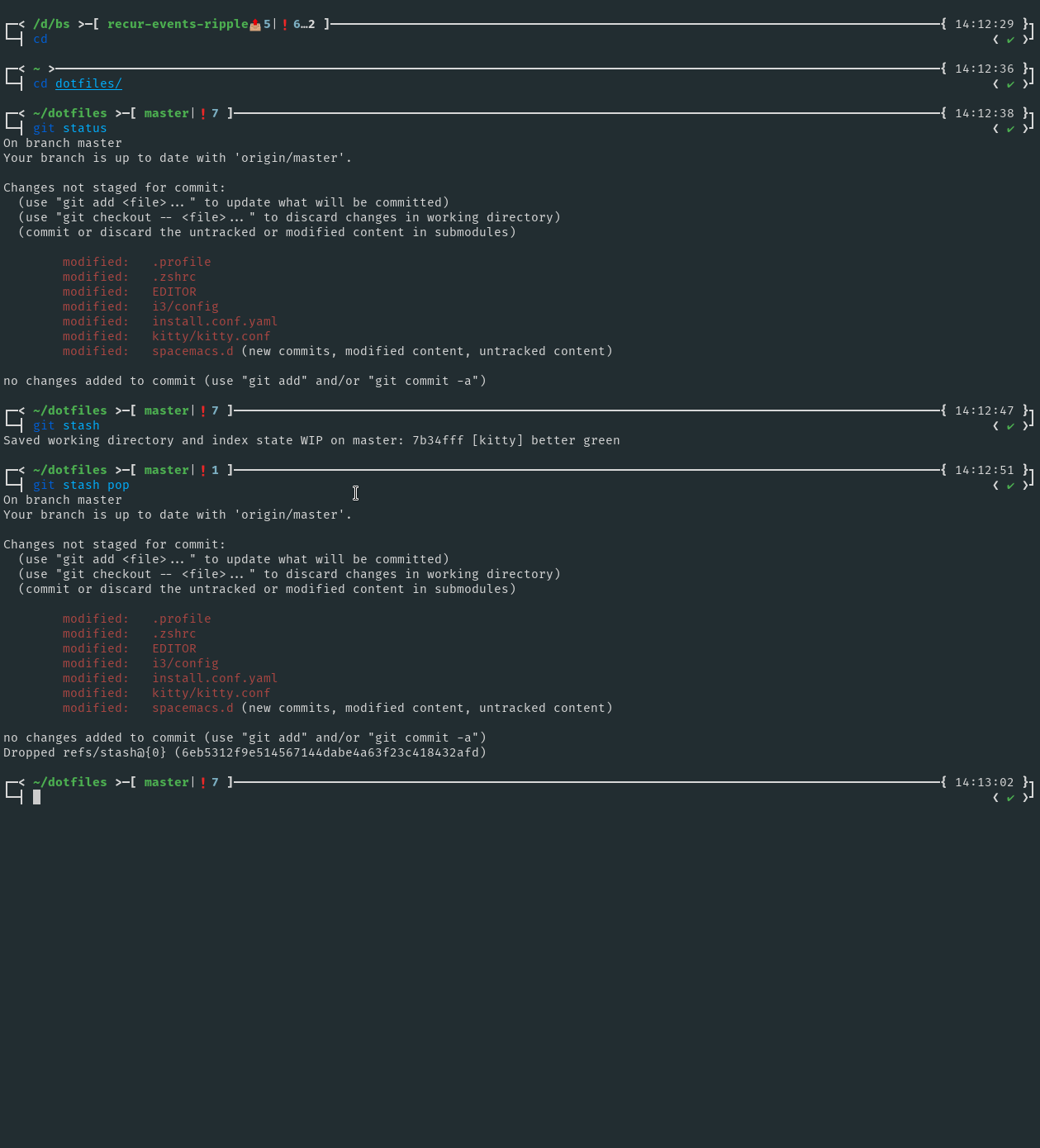Click the commit hash 7b34fff in the stash output
1040x1148 pixels.
tap(438, 440)
